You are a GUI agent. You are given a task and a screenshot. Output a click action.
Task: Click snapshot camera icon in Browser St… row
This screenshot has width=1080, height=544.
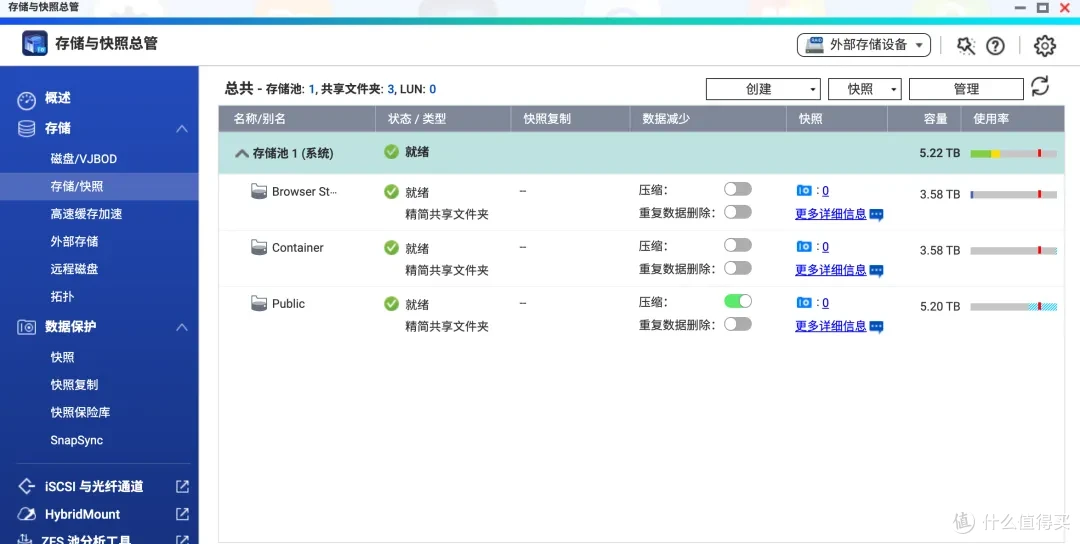tap(804, 191)
